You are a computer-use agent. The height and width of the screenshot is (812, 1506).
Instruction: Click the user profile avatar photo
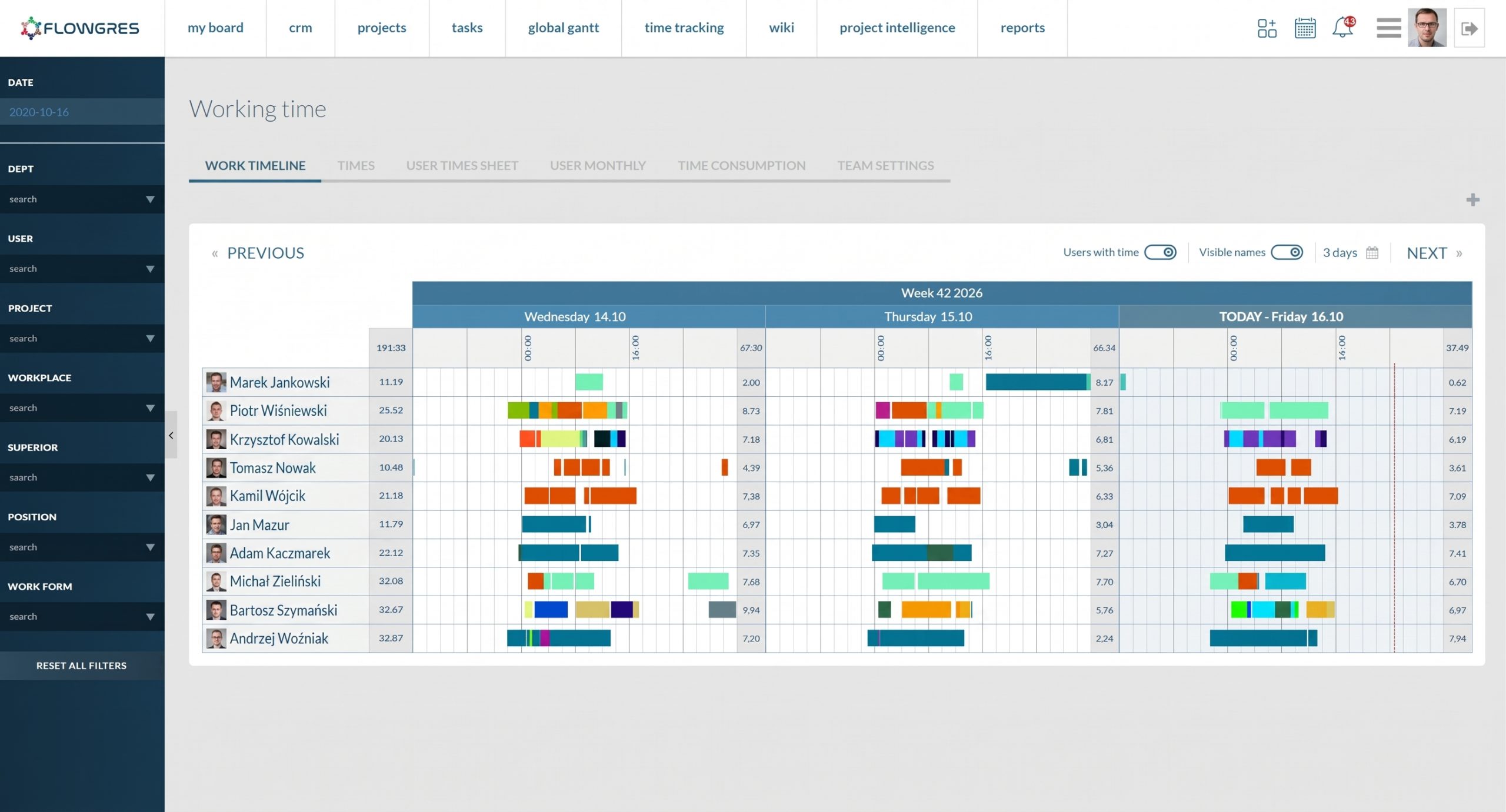point(1427,28)
